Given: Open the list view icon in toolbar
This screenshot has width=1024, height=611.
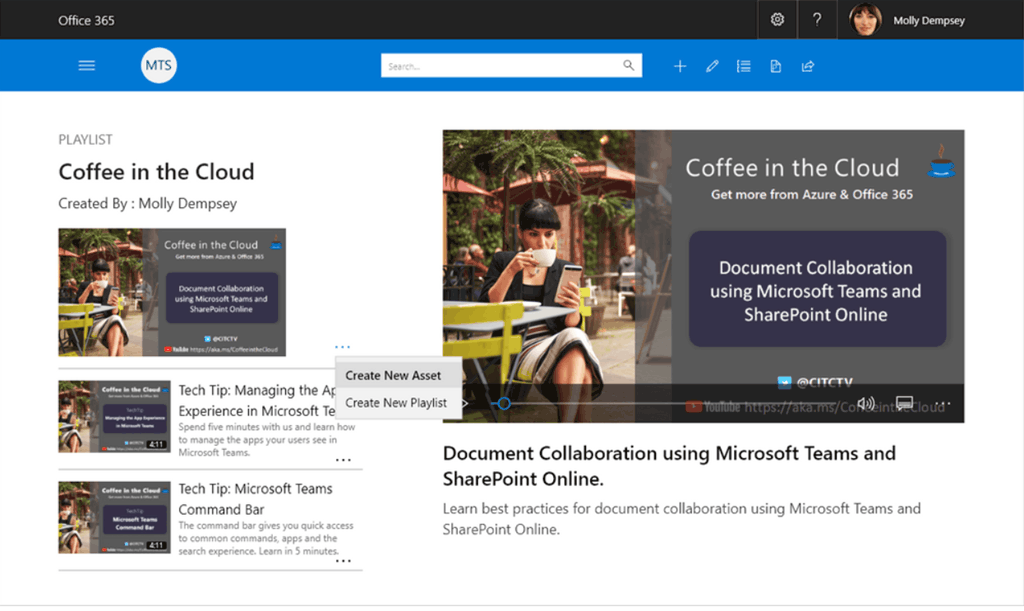Looking at the screenshot, I should [743, 66].
